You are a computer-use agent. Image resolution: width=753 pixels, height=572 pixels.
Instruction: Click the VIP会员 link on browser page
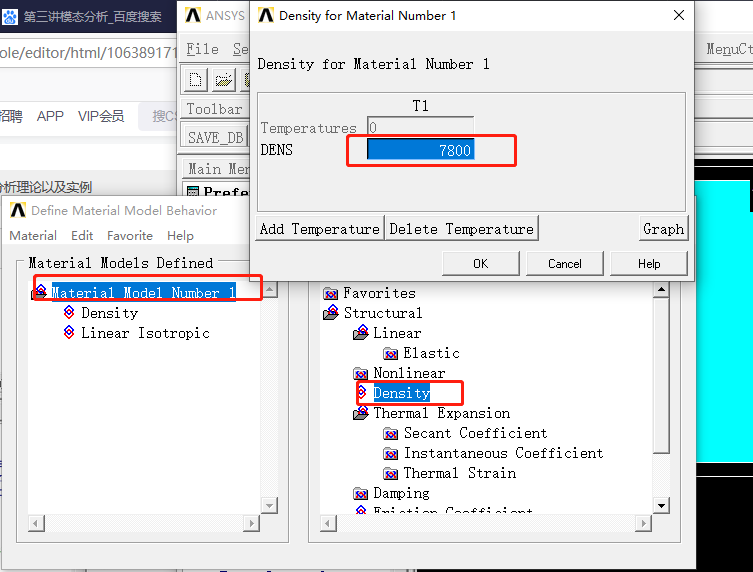[101, 116]
